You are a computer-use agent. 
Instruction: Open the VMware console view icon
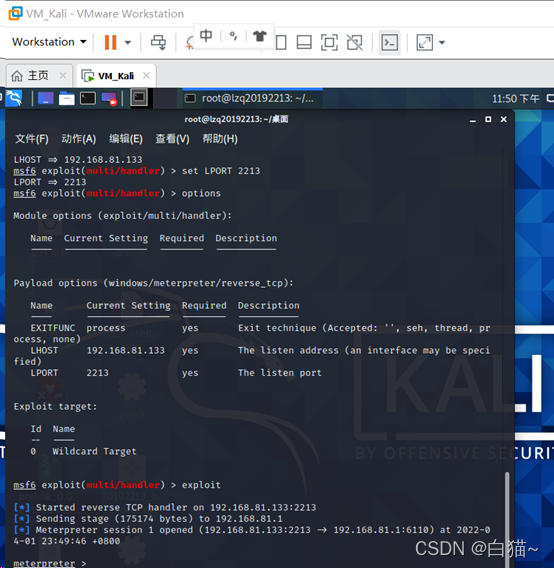tap(390, 42)
